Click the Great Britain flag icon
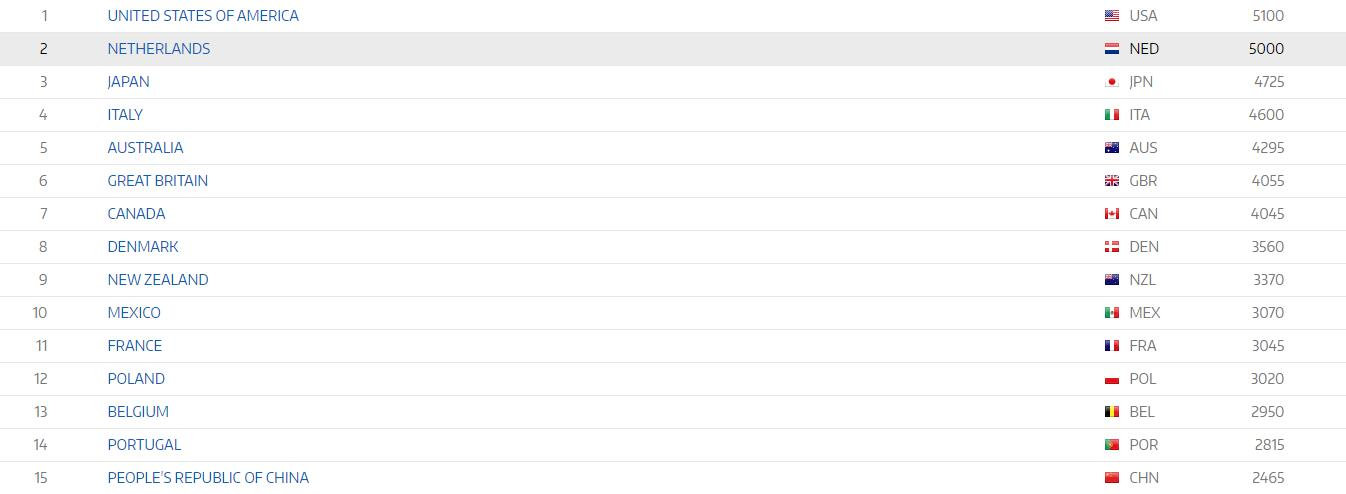 1111,181
